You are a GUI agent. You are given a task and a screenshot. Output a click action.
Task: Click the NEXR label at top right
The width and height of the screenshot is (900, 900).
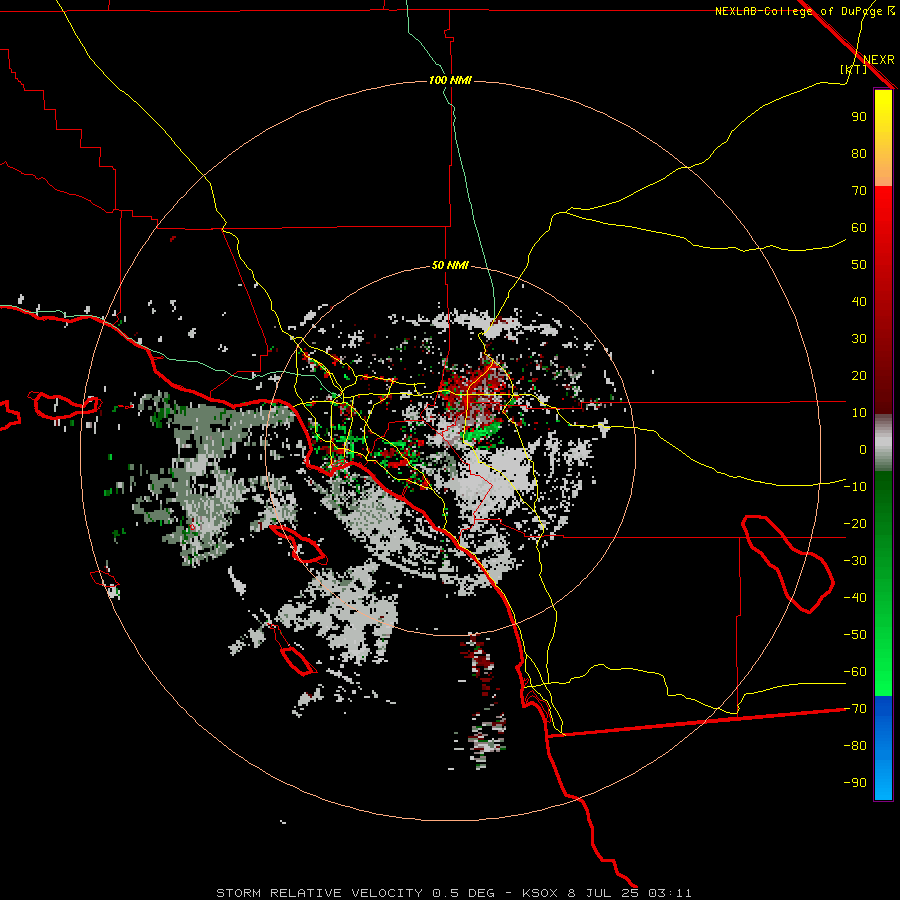[x=879, y=60]
